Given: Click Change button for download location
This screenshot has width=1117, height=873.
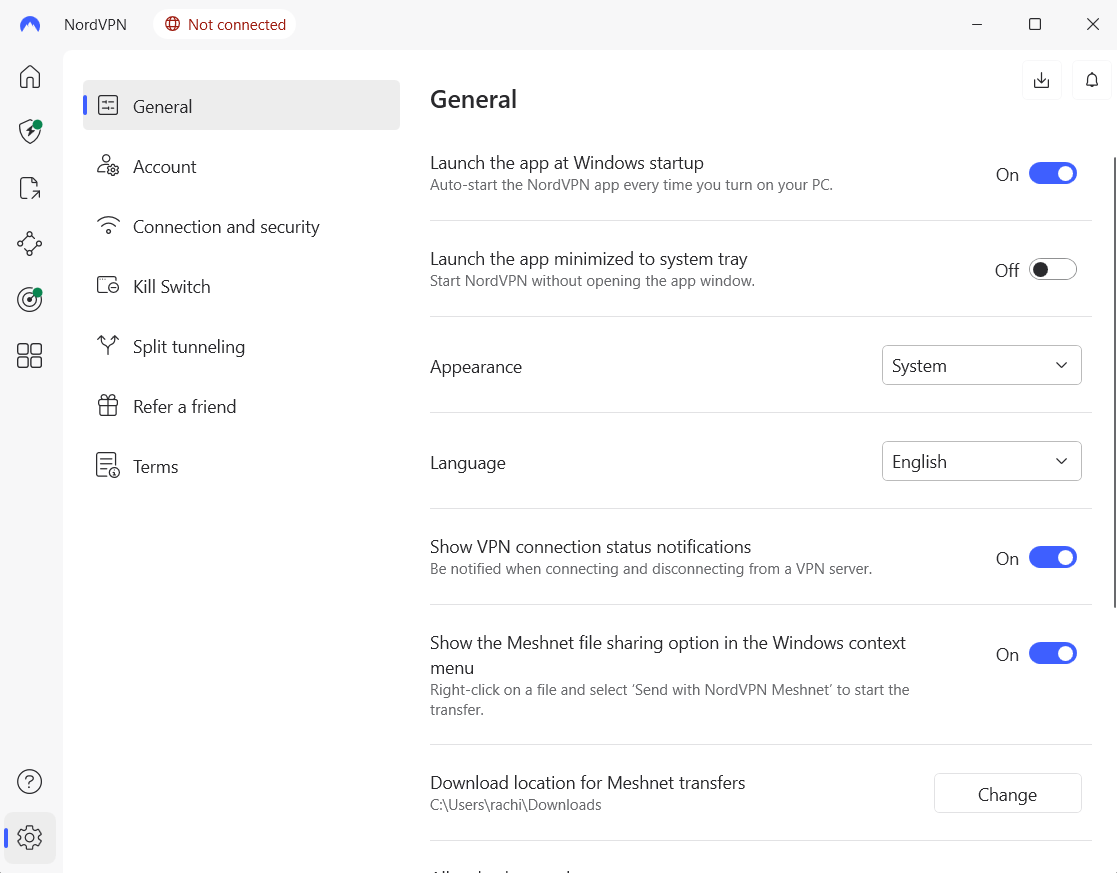Looking at the screenshot, I should tap(1007, 794).
